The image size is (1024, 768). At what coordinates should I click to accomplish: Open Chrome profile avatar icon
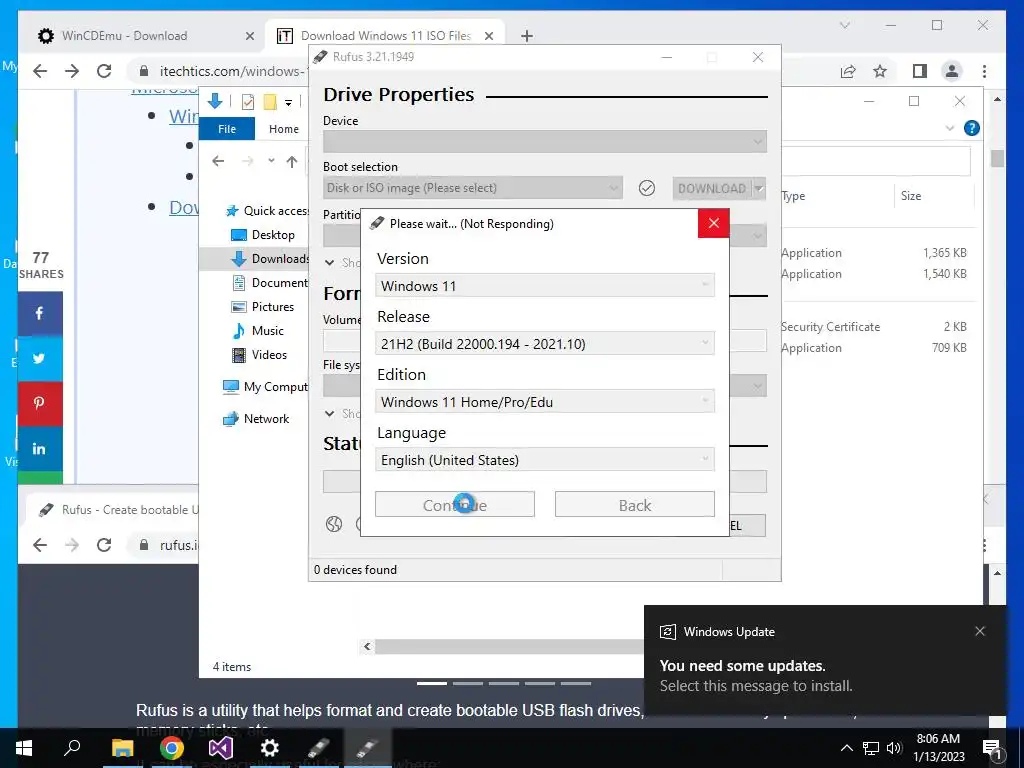952,71
